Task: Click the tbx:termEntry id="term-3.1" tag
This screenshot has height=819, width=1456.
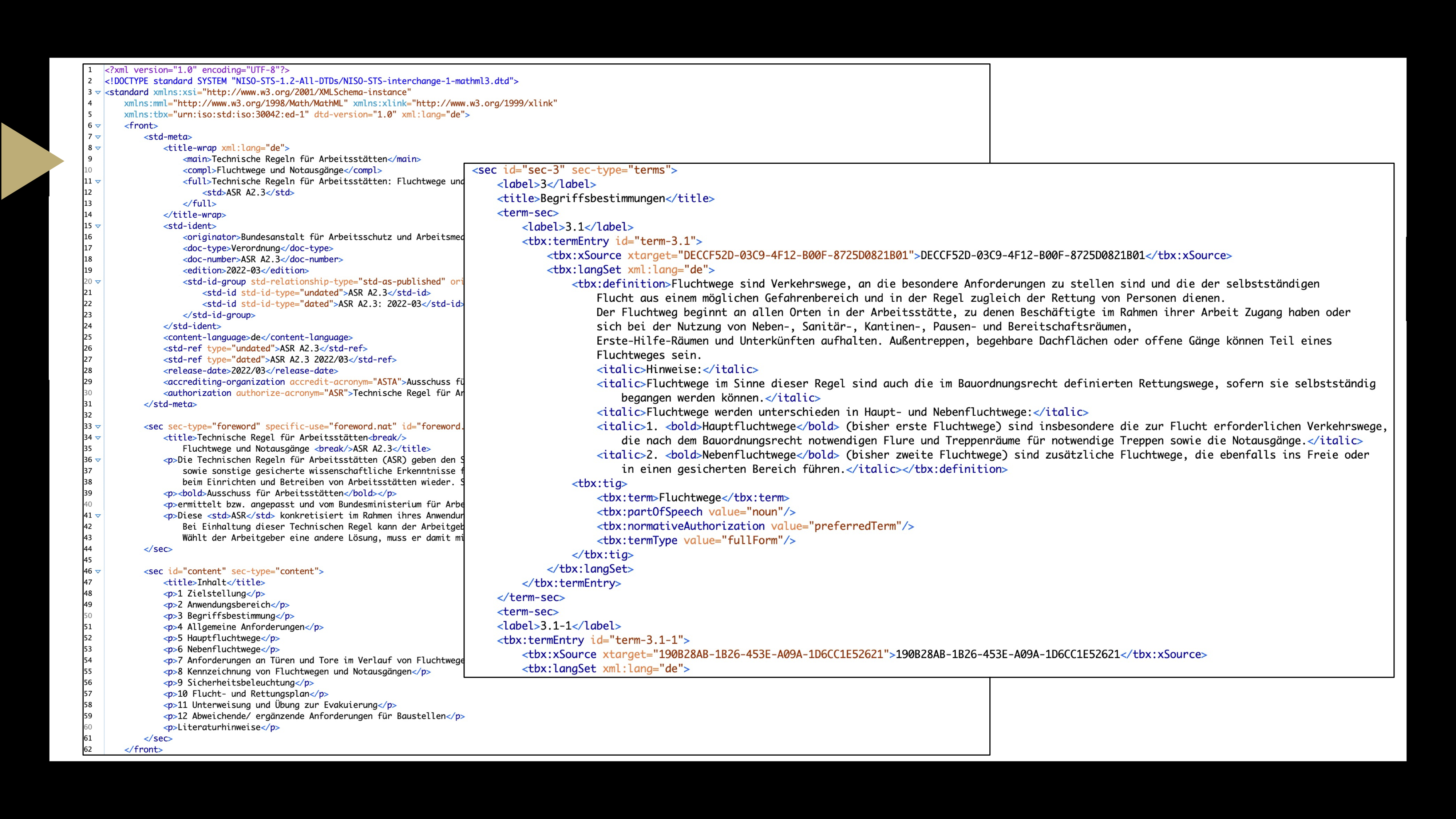Action: [612, 241]
